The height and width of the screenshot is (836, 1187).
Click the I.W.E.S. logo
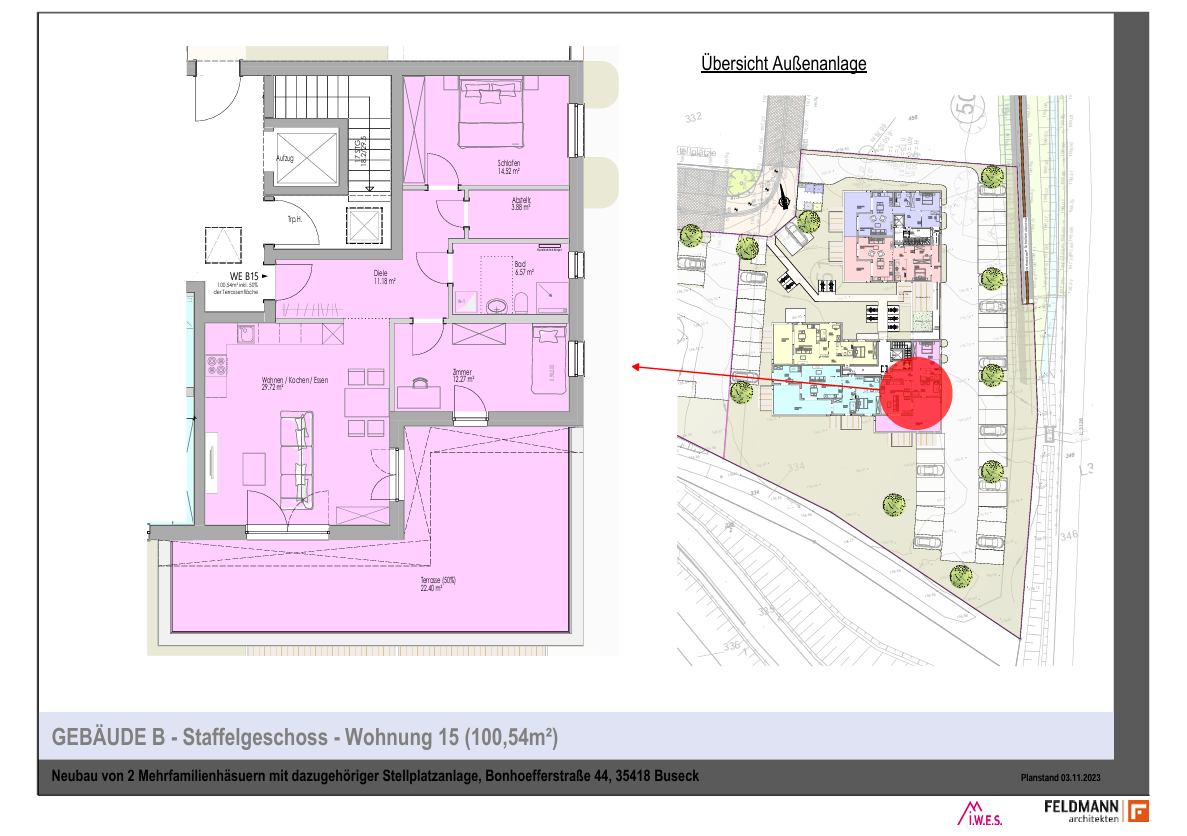980,813
